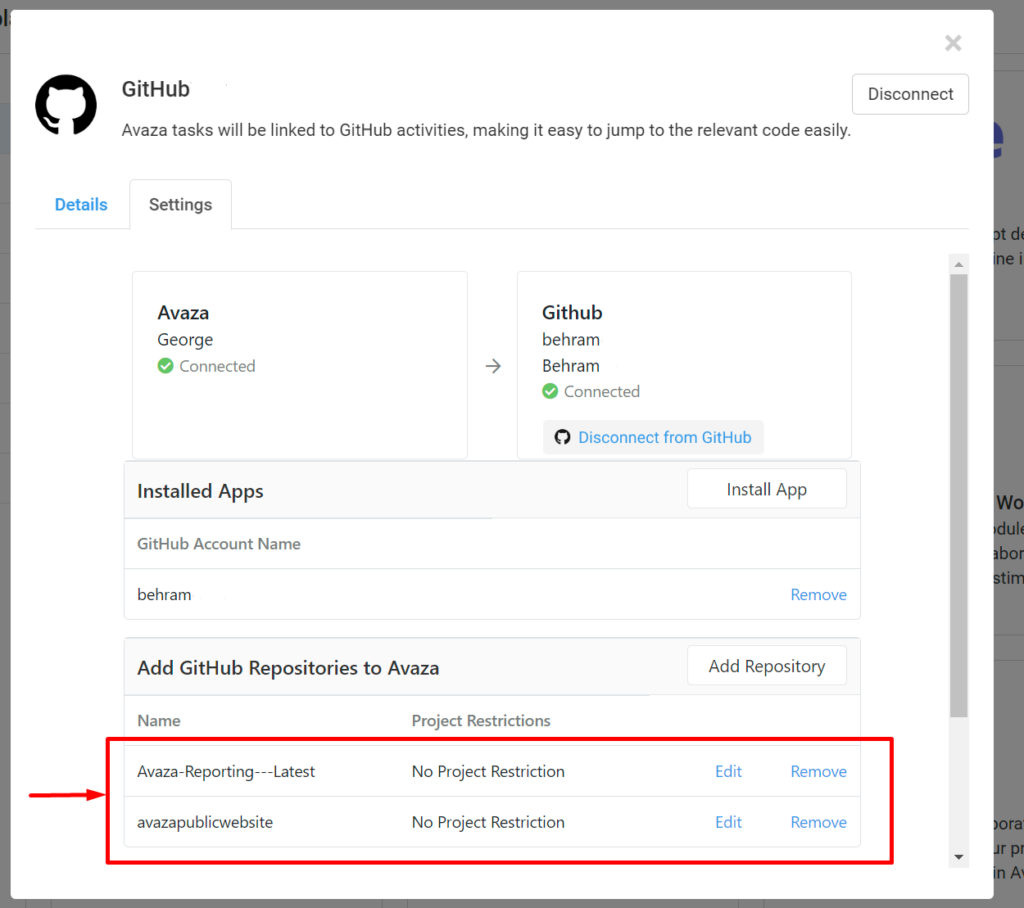Screen dimensions: 1024x908
Task: Click the Github Connected green check icon
Action: coord(550,391)
